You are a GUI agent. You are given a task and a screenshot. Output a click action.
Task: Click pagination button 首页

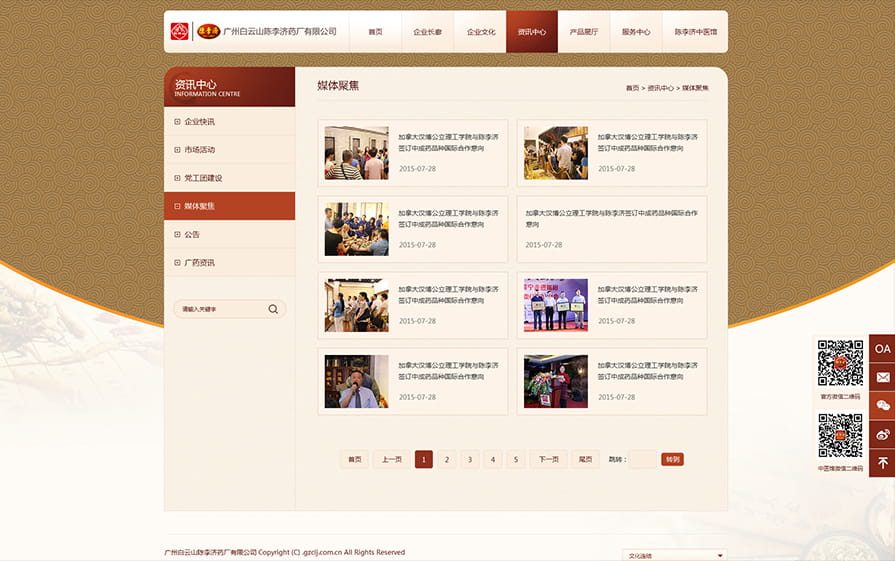click(x=354, y=459)
